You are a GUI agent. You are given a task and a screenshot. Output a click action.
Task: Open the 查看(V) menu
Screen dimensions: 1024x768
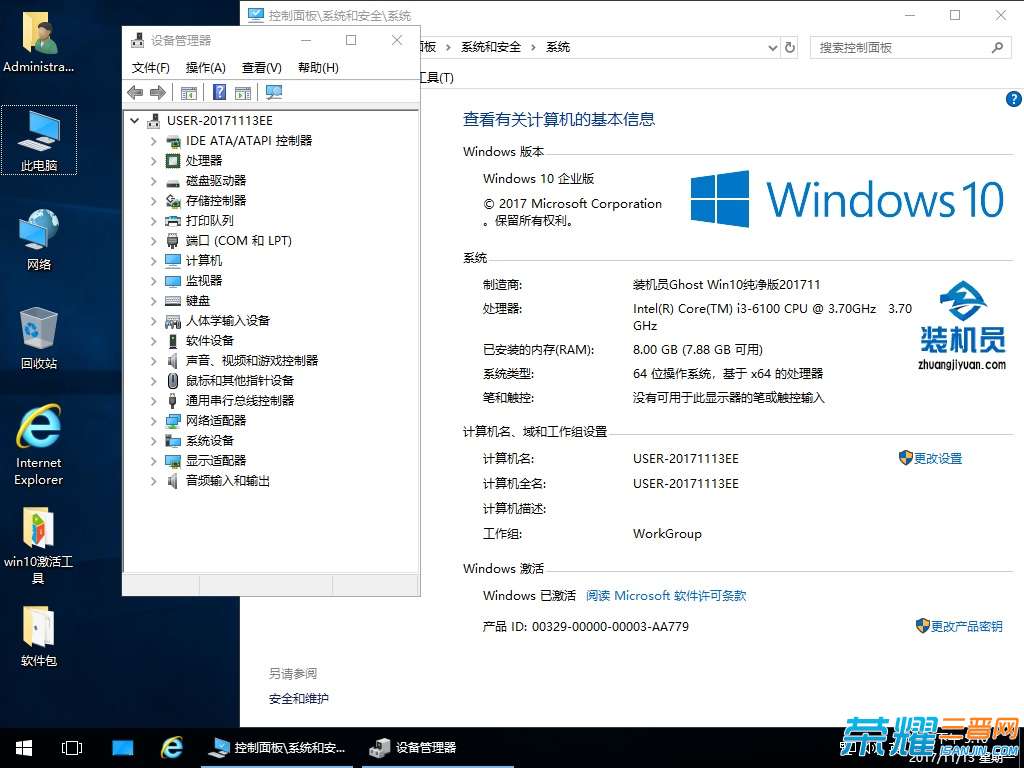pos(261,68)
